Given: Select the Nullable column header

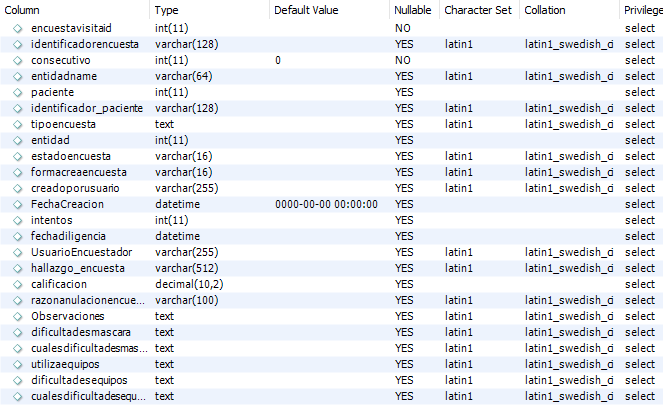Looking at the screenshot, I should (x=414, y=10).
